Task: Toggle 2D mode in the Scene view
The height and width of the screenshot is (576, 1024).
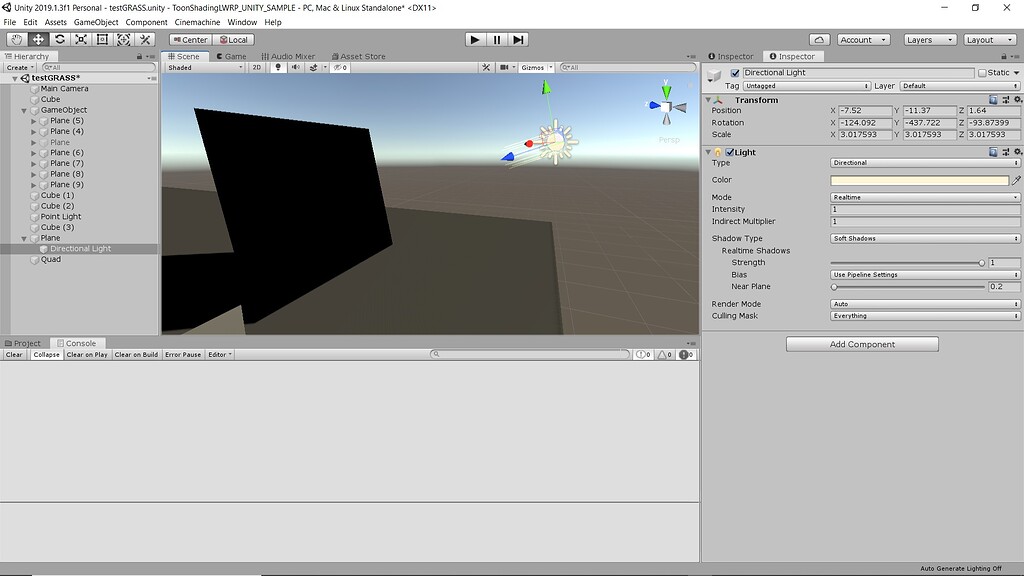Action: (256, 67)
